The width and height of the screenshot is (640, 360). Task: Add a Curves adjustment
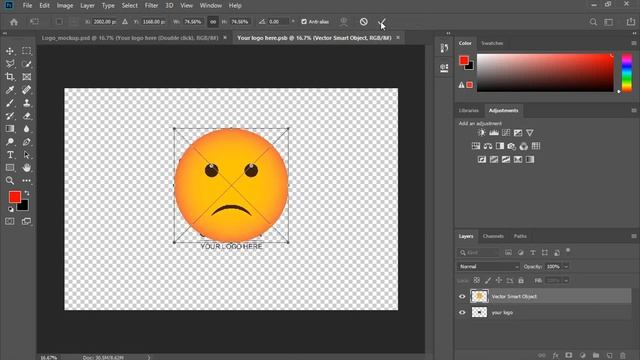click(x=506, y=133)
